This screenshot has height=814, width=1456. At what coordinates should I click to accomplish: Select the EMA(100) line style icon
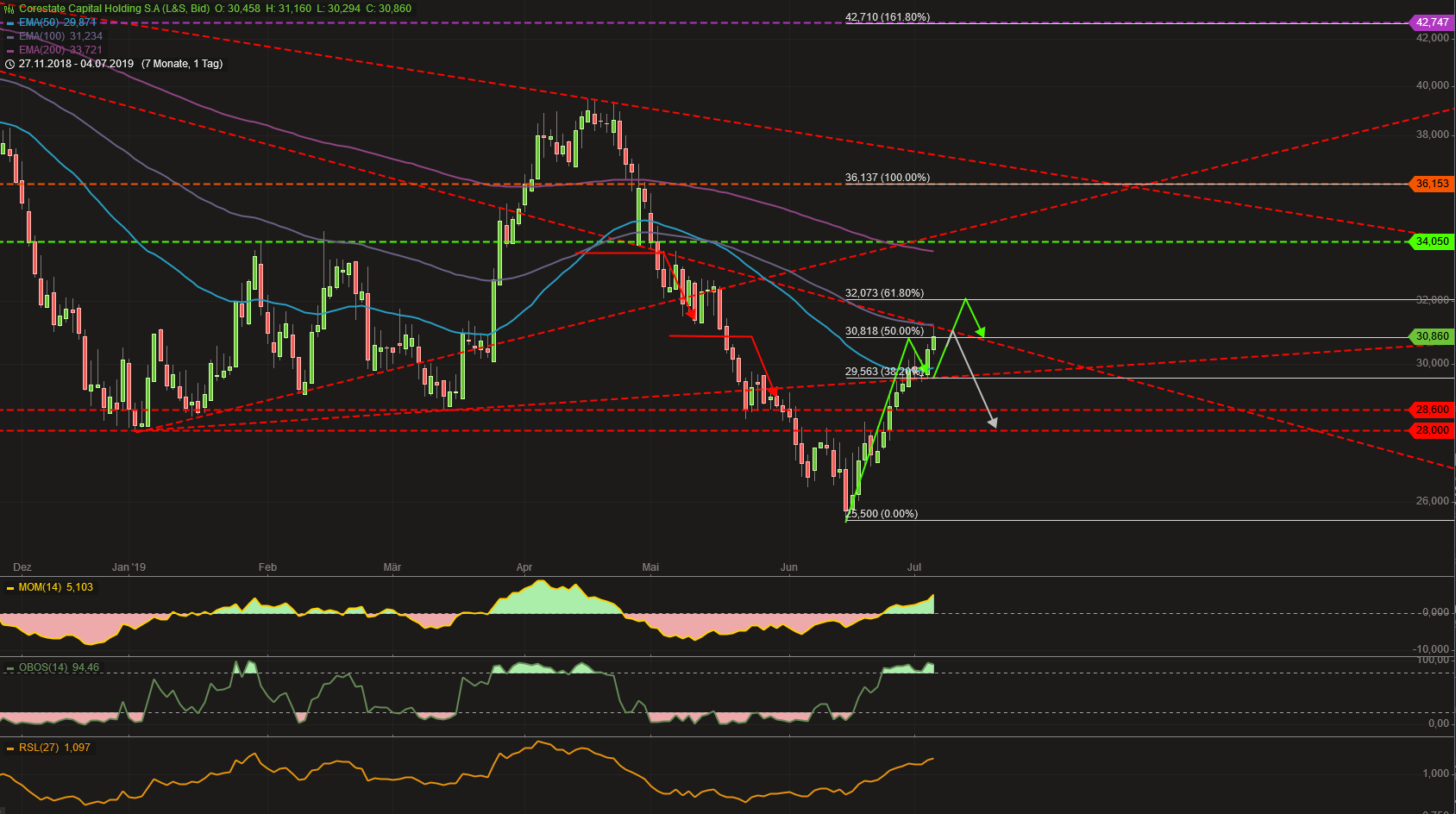pyautogui.click(x=10, y=36)
